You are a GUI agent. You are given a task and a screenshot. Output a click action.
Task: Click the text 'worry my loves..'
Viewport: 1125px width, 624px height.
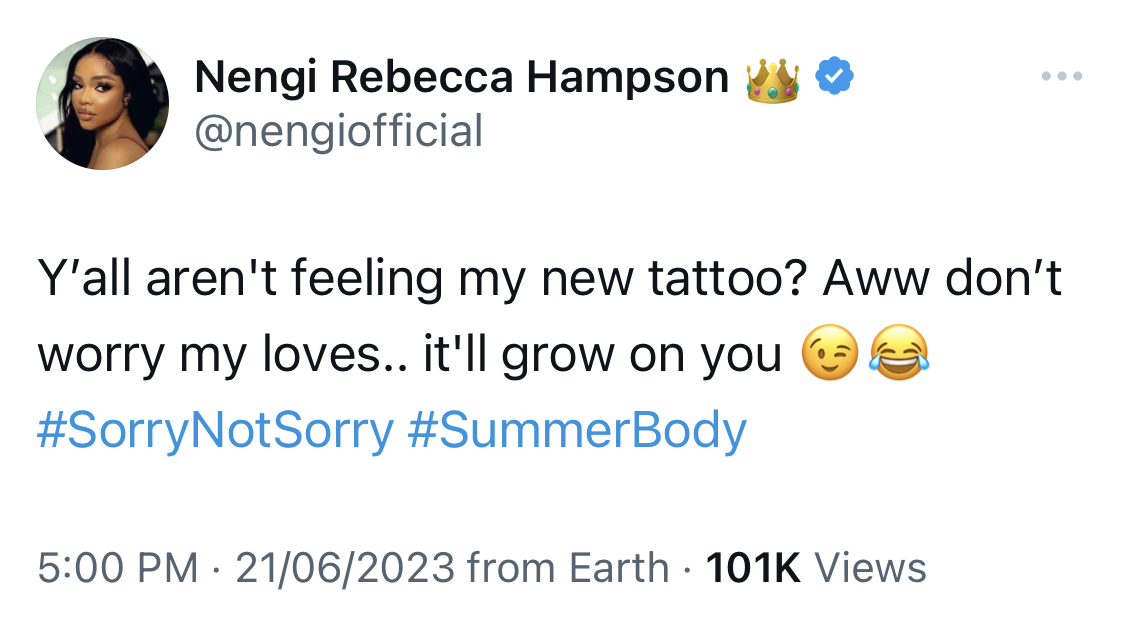pyautogui.click(x=222, y=354)
